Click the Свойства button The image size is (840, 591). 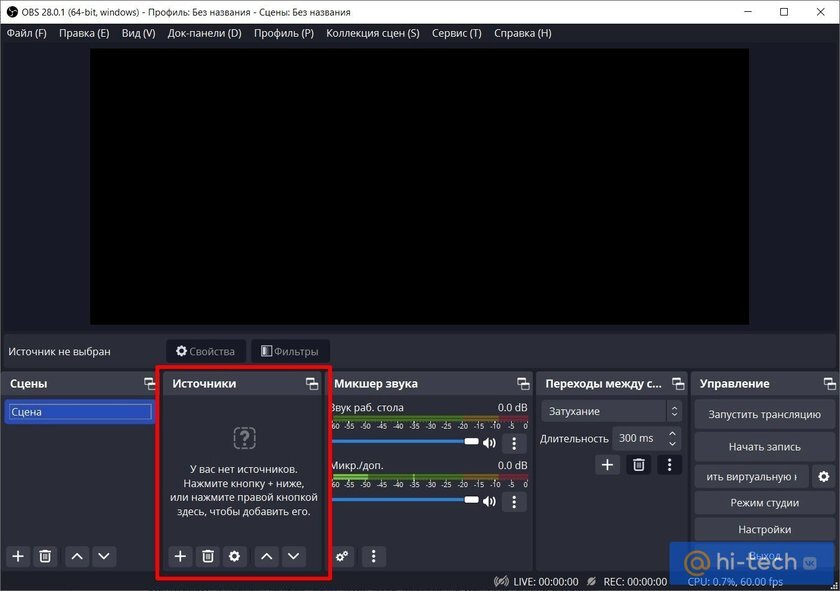pyautogui.click(x=206, y=351)
